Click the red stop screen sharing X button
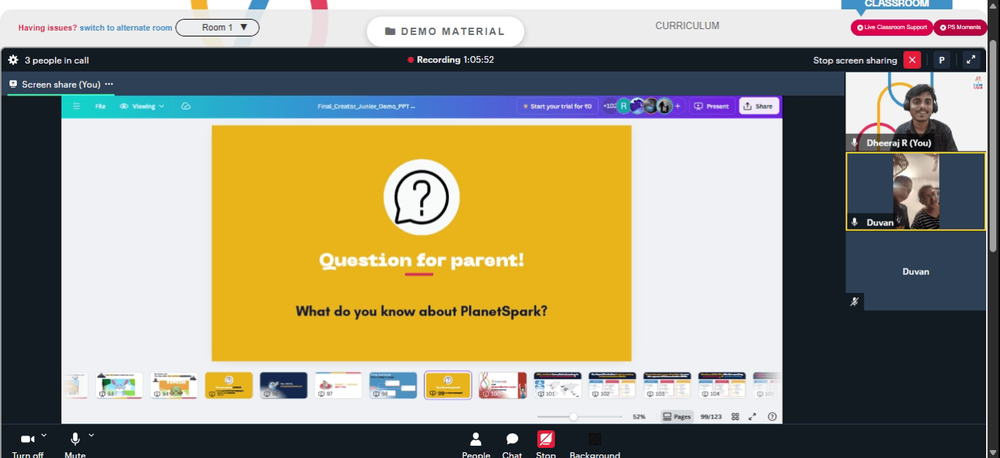 tap(912, 60)
